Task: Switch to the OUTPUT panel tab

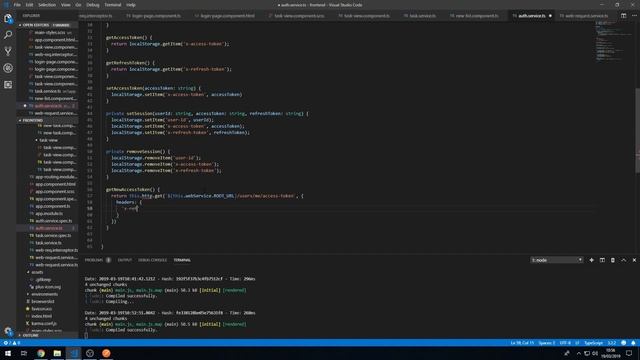Action: pos(124,260)
